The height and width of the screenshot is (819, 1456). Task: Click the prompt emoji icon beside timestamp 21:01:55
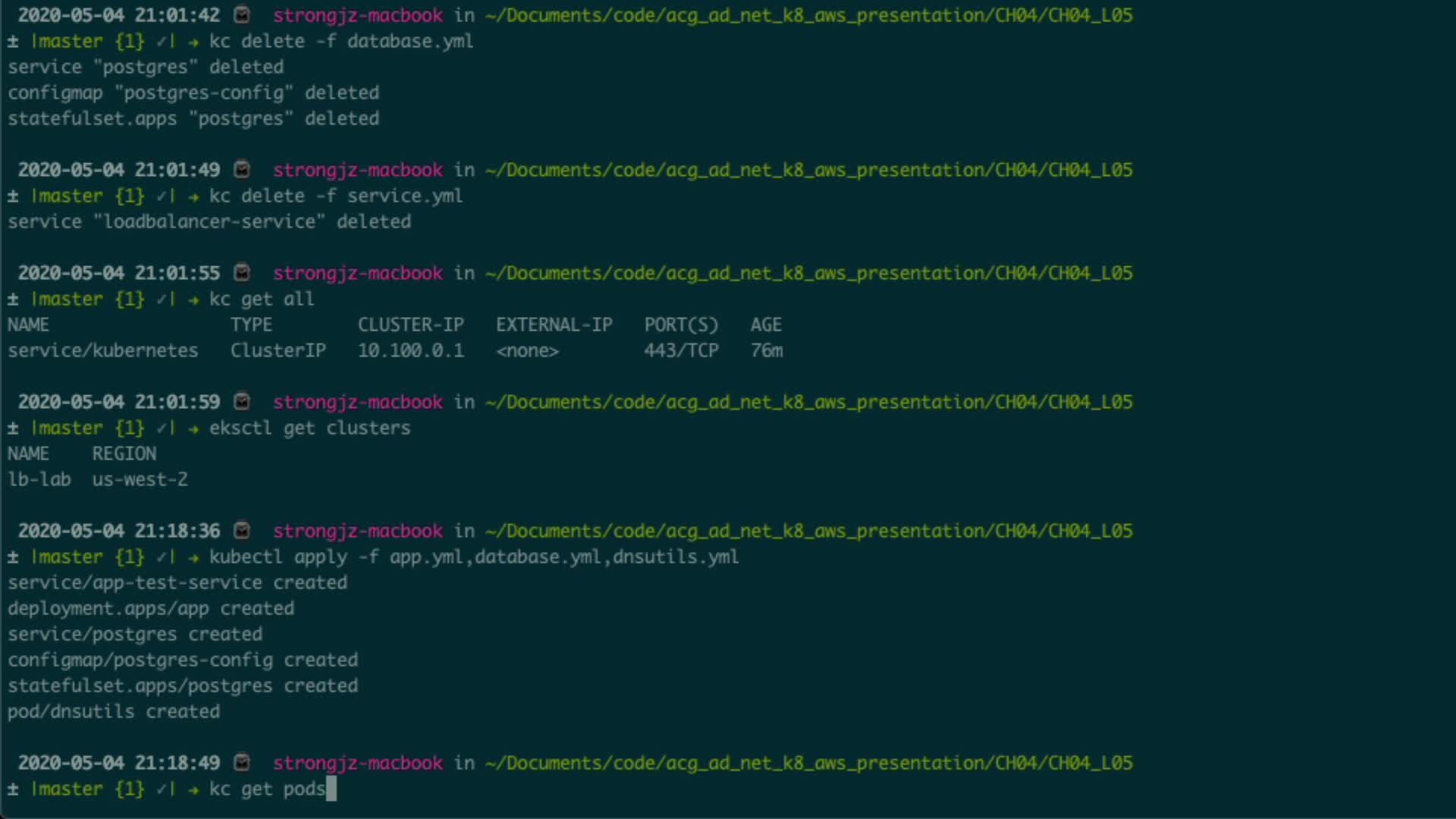click(x=242, y=273)
